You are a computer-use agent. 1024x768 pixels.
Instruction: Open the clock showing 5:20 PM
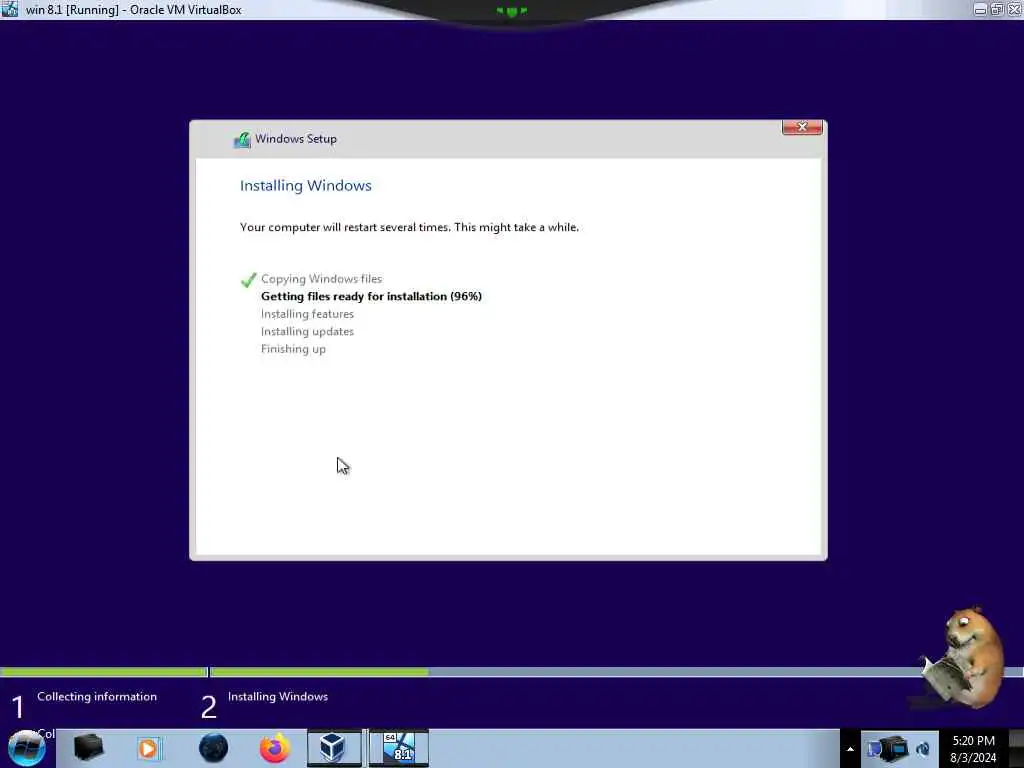click(x=973, y=749)
